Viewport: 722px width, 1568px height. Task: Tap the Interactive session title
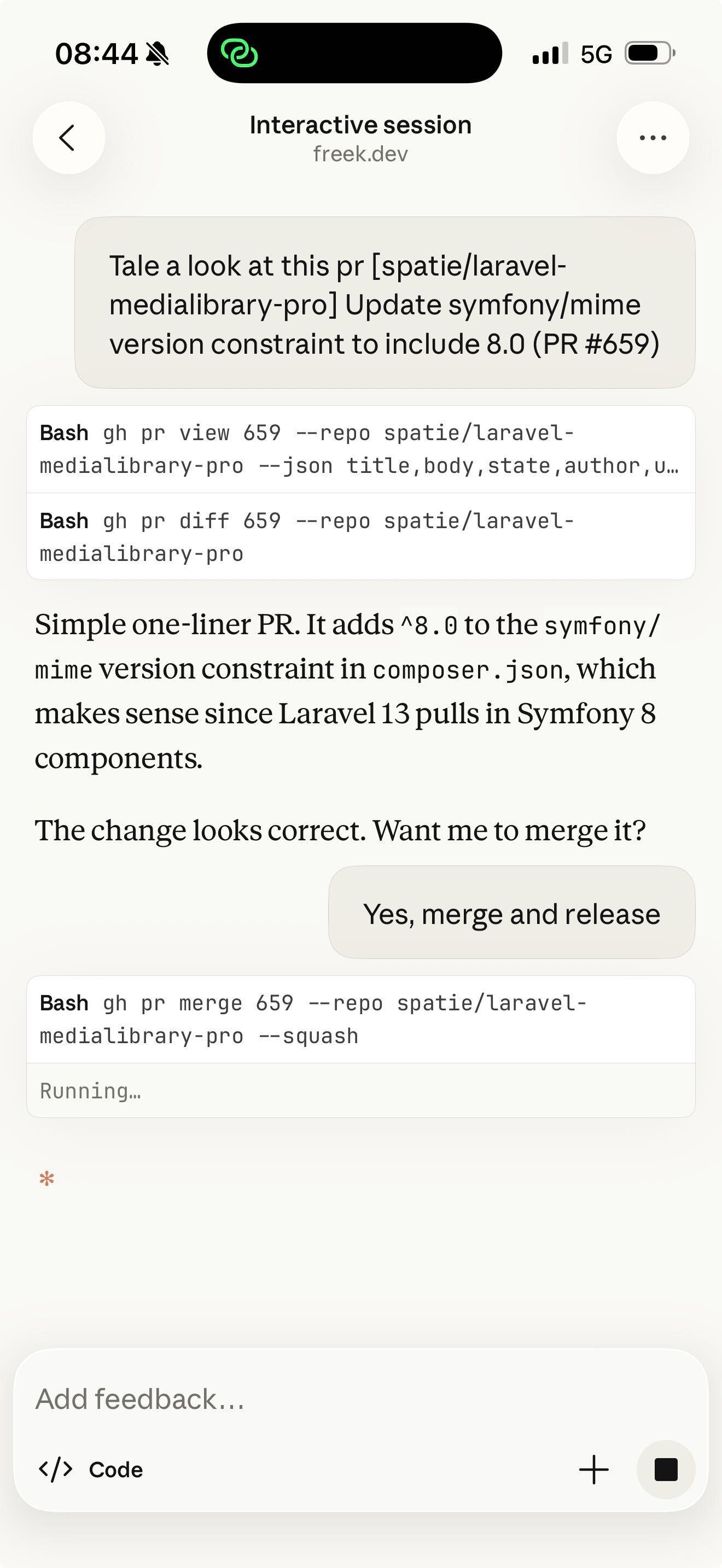click(x=360, y=125)
